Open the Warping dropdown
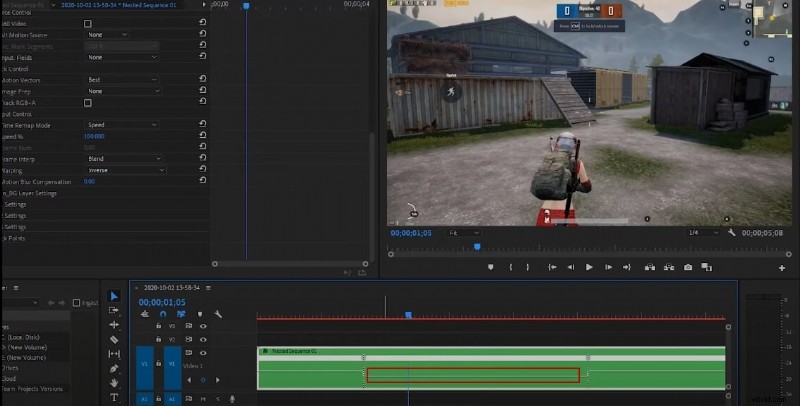 126,170
